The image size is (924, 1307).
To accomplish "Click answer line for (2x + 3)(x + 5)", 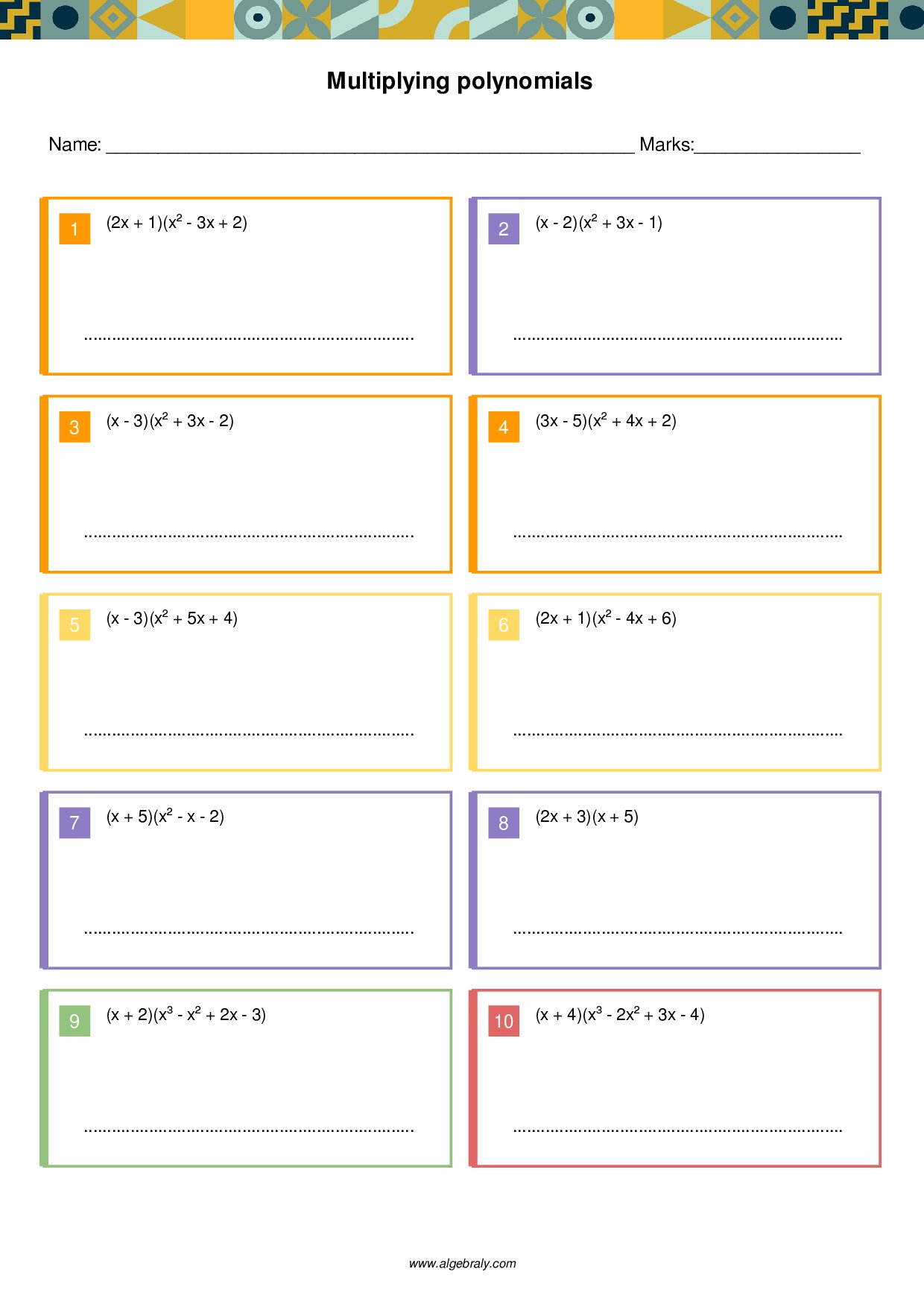I will click(x=678, y=931).
